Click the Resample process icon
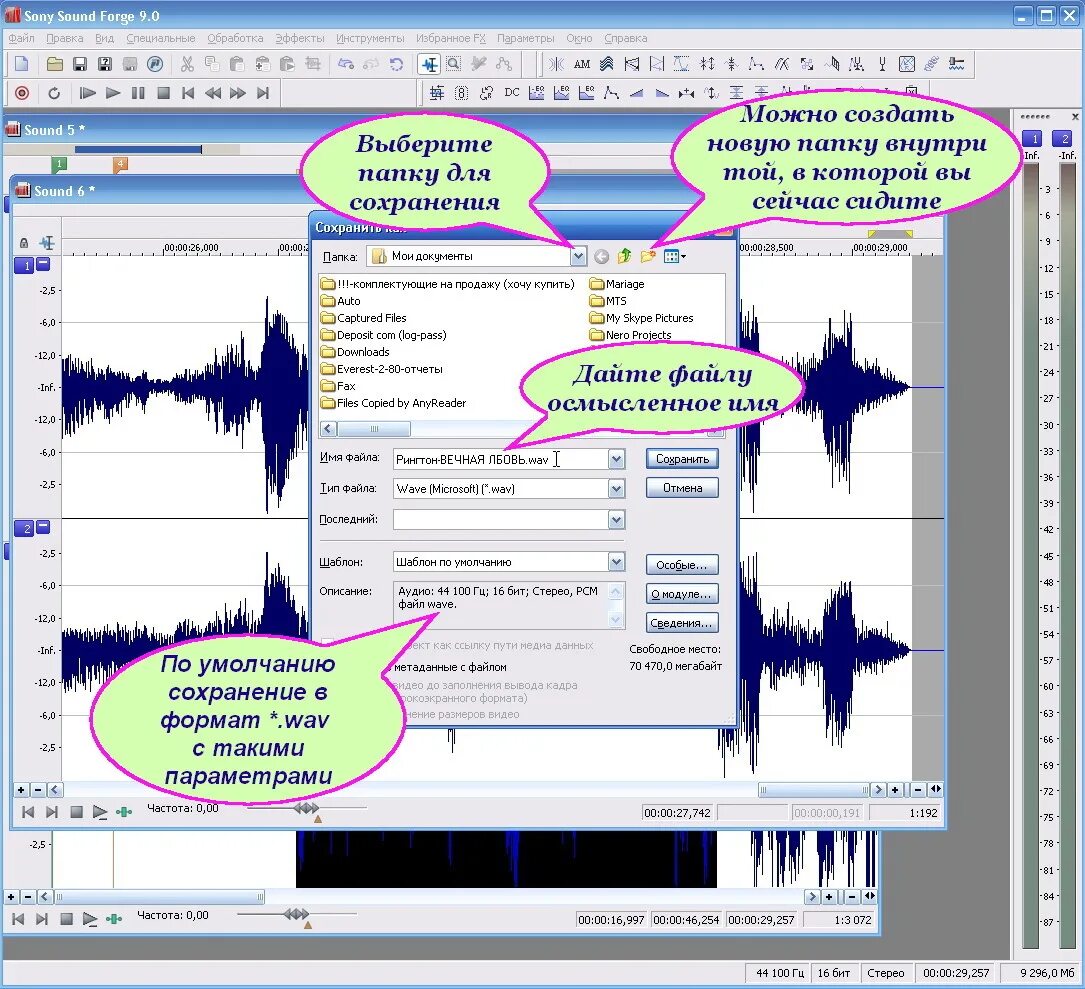This screenshot has width=1085, height=989. [x=486, y=93]
